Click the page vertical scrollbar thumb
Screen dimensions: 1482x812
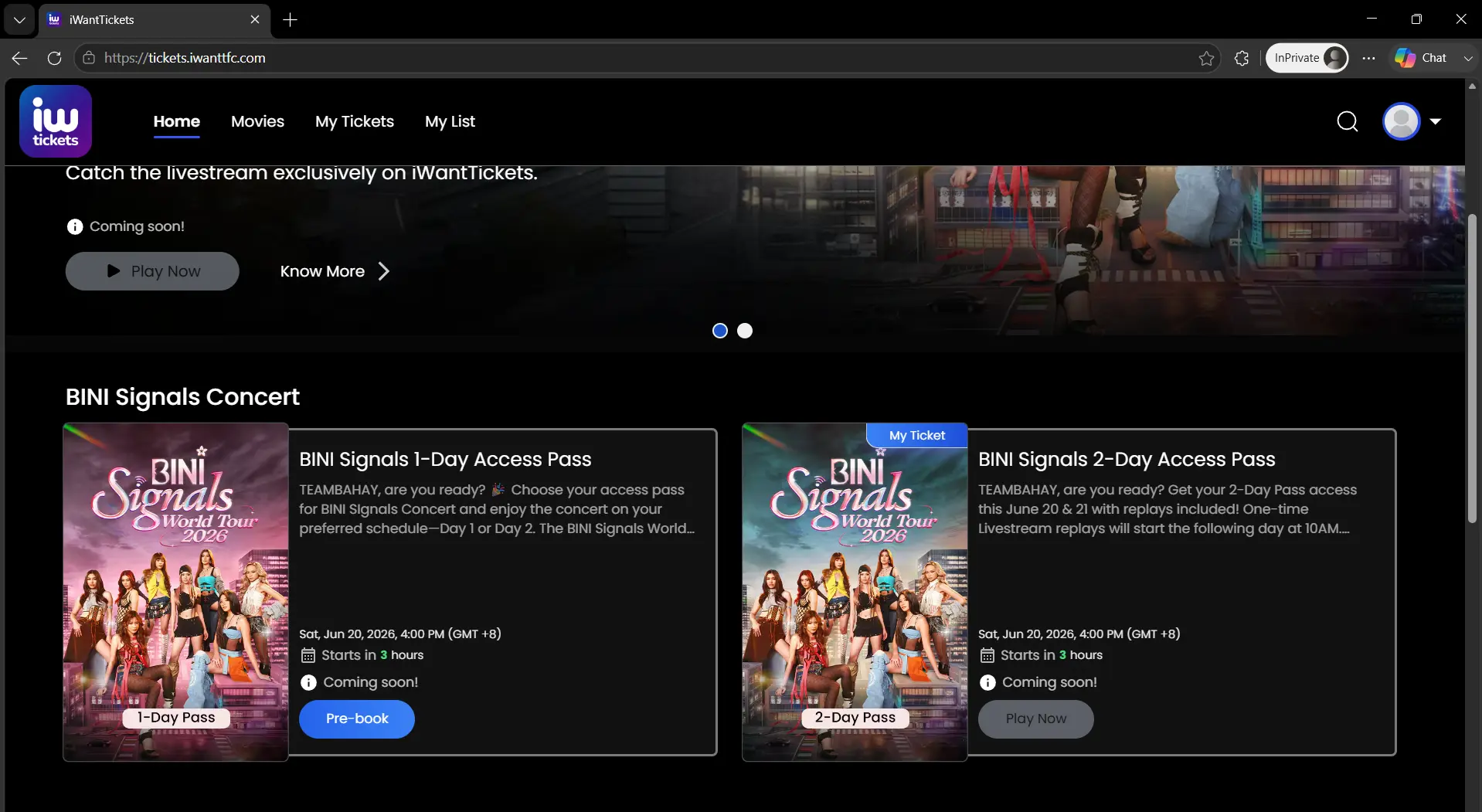point(1473,368)
